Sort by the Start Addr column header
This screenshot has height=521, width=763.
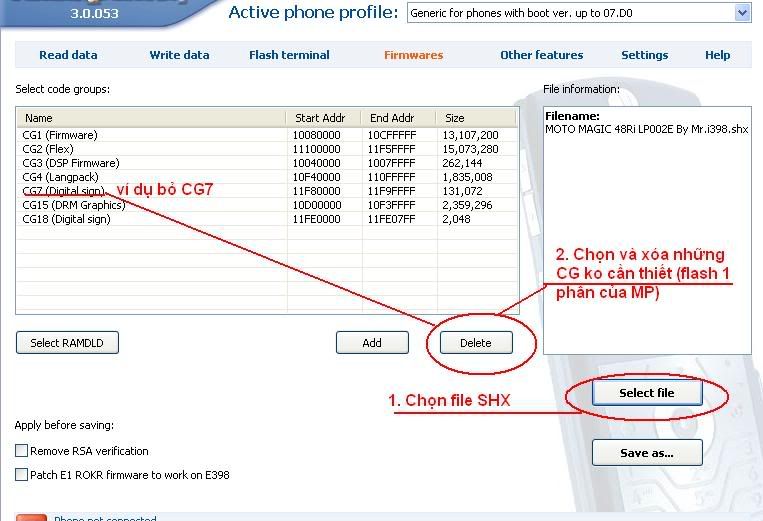click(x=323, y=118)
